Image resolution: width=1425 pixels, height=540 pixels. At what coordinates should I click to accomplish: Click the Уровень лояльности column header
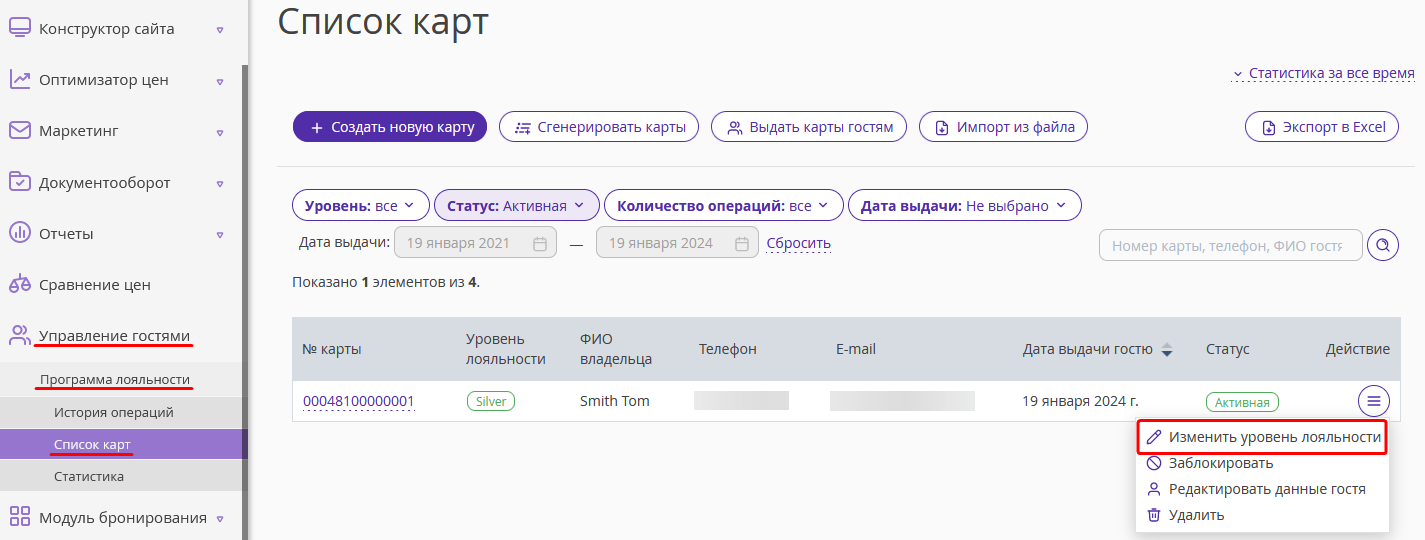coord(506,349)
